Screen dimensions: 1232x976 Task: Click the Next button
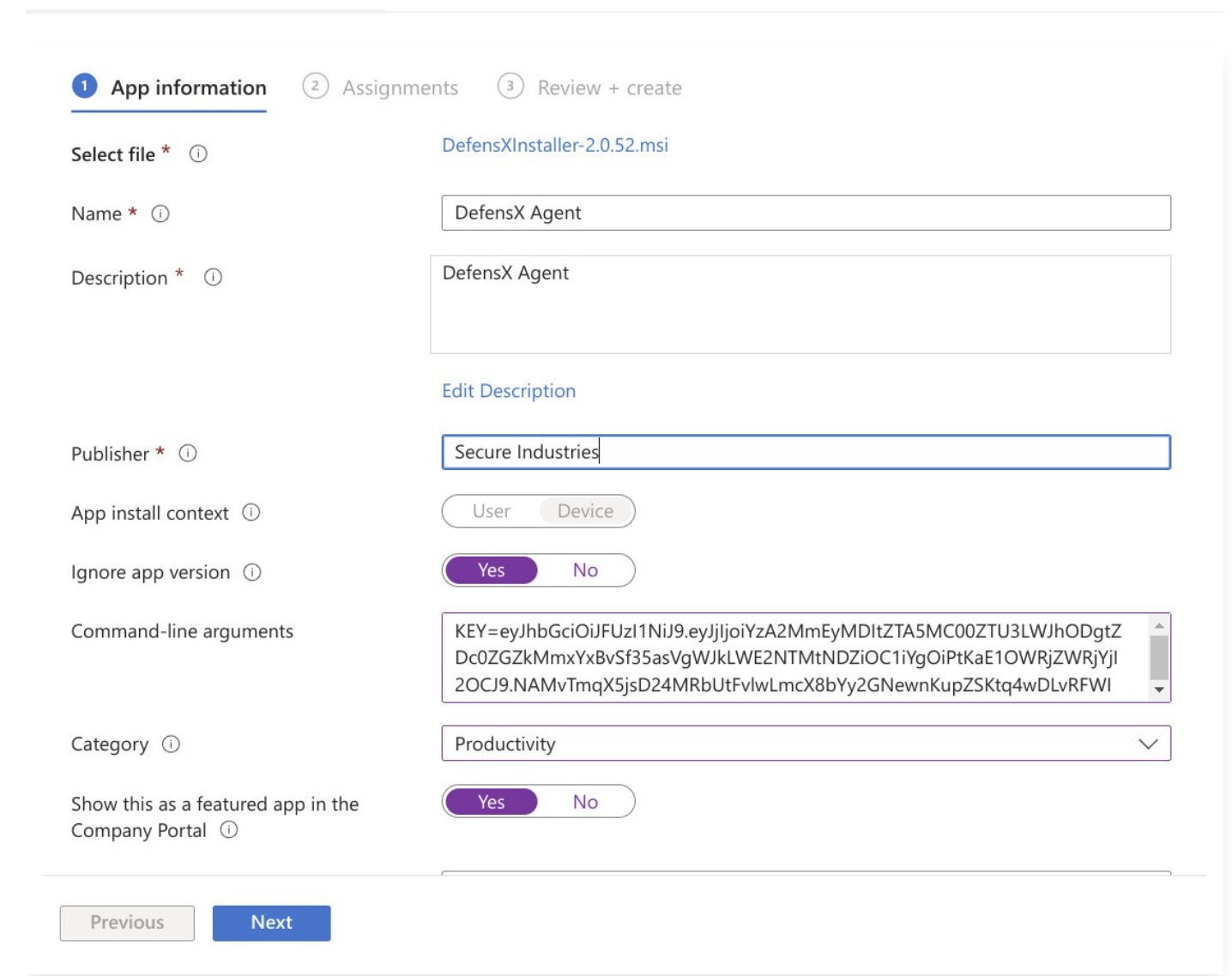pyautogui.click(x=271, y=923)
